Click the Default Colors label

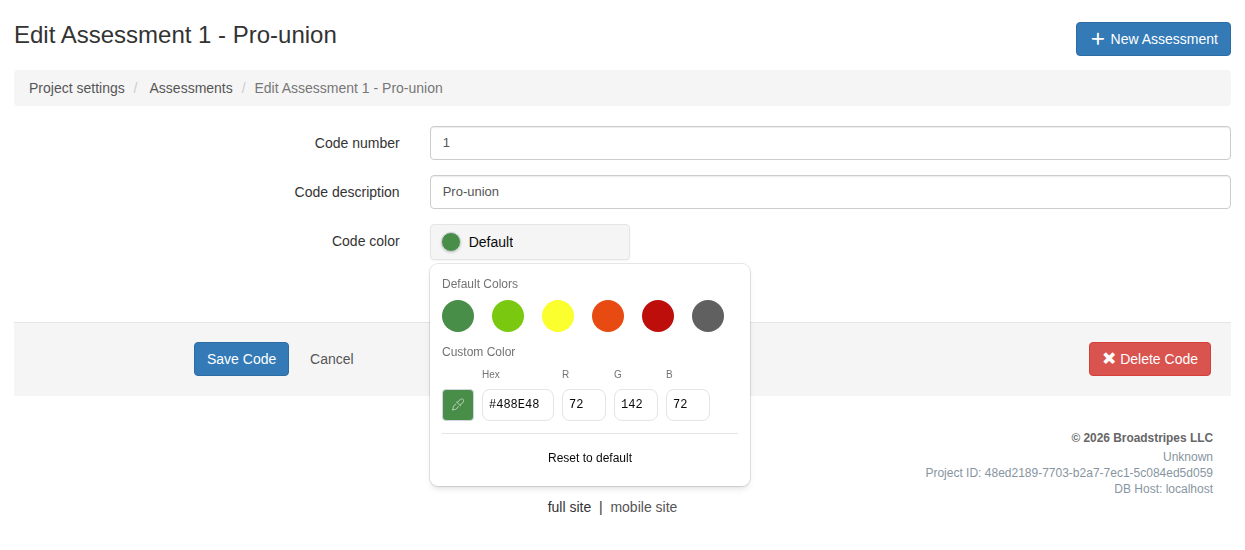coord(480,284)
